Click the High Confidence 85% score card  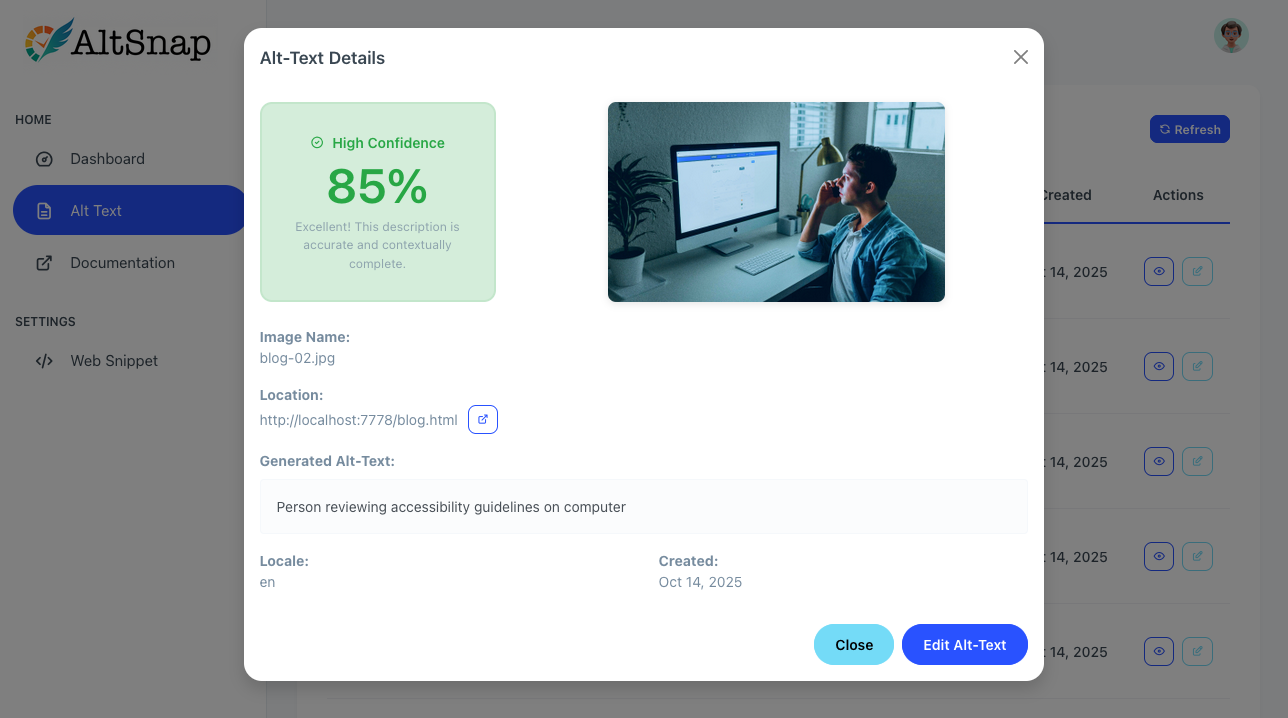point(378,202)
